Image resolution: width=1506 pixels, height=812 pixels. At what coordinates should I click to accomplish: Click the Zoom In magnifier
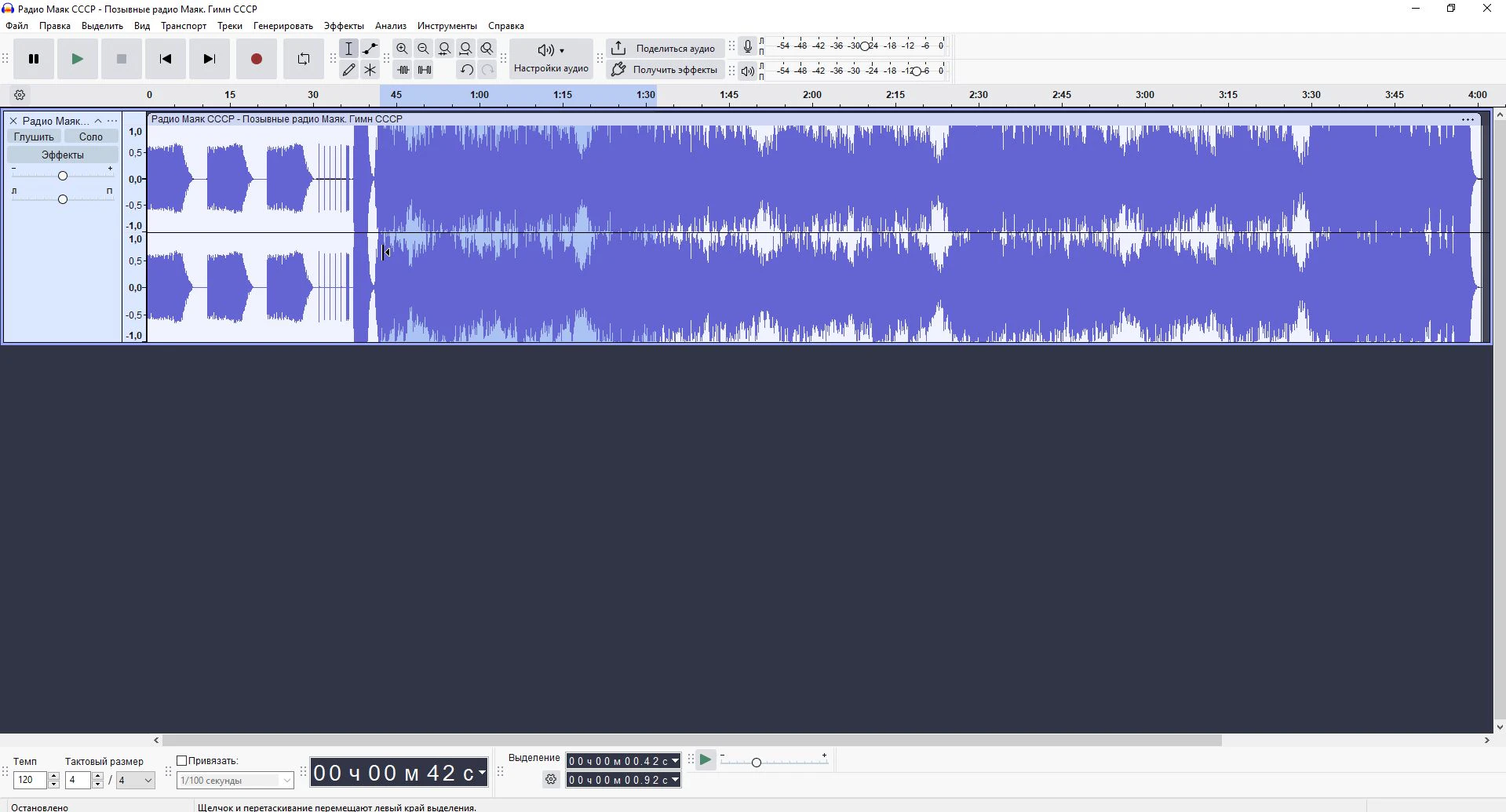(x=403, y=49)
